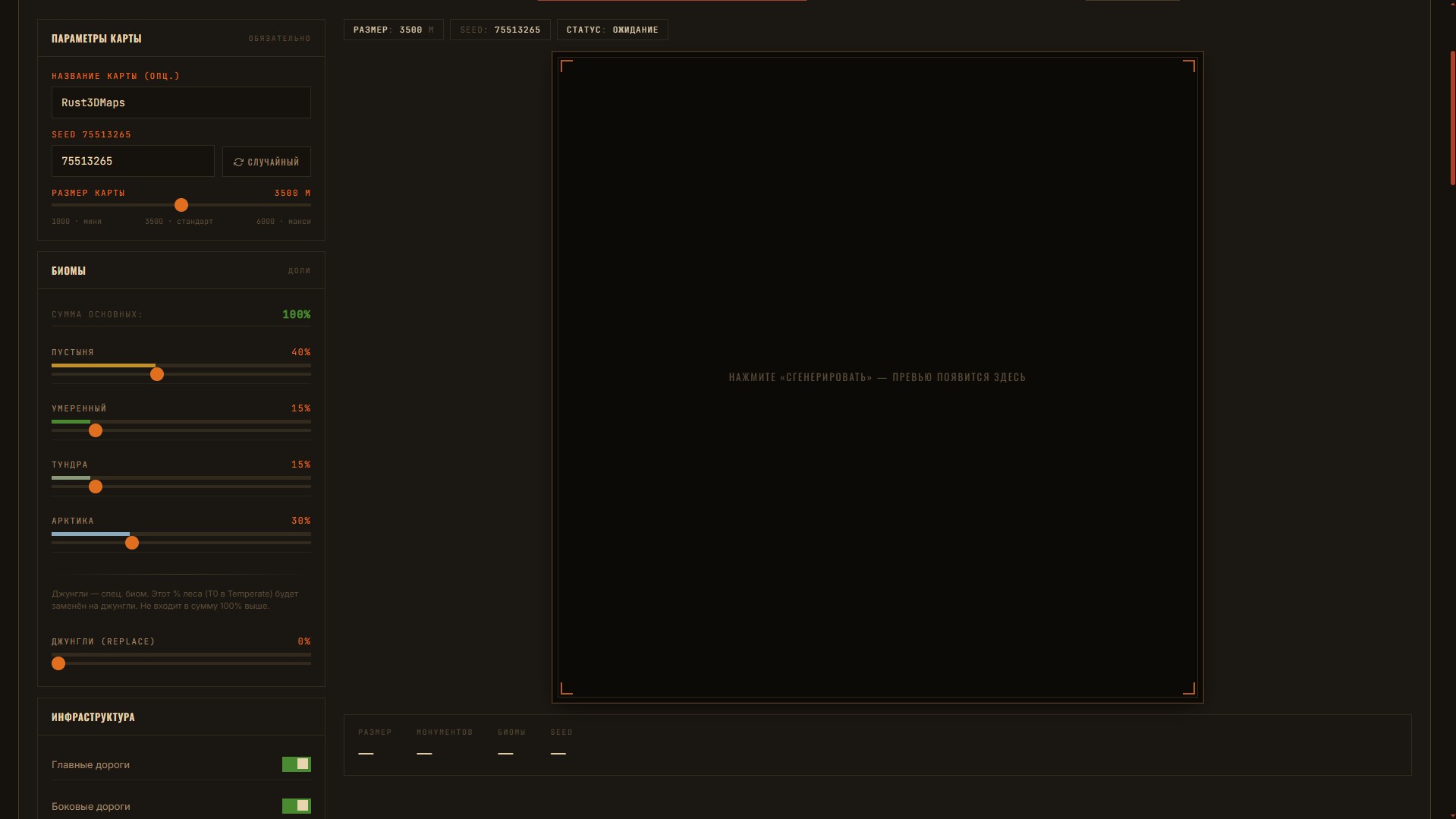
Task: Click the Доли label in the Биомы header
Action: [x=300, y=271]
